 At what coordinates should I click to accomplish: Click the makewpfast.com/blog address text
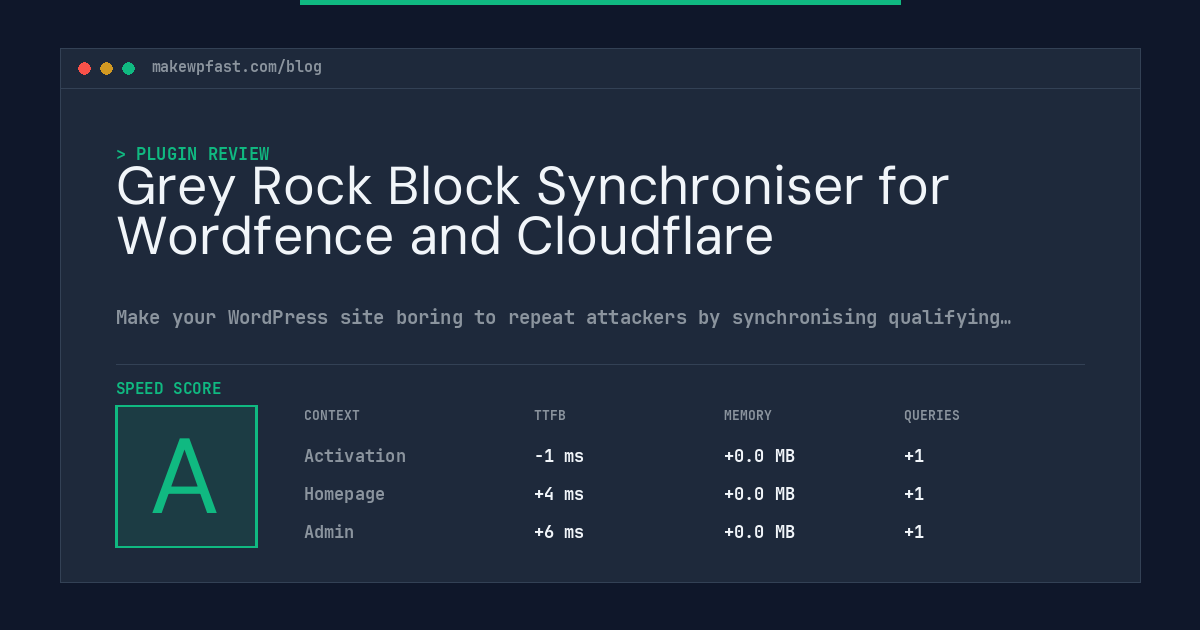(x=237, y=67)
